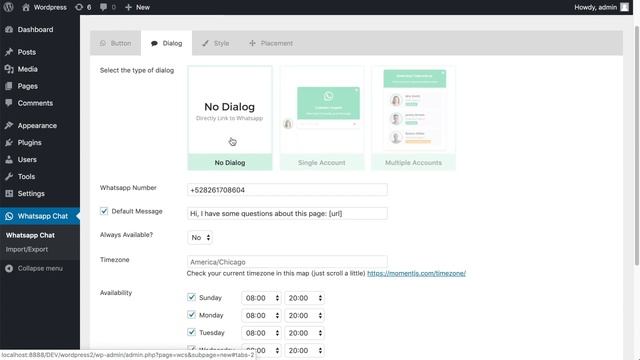
Task: Edit the default message text field
Action: 287,213
